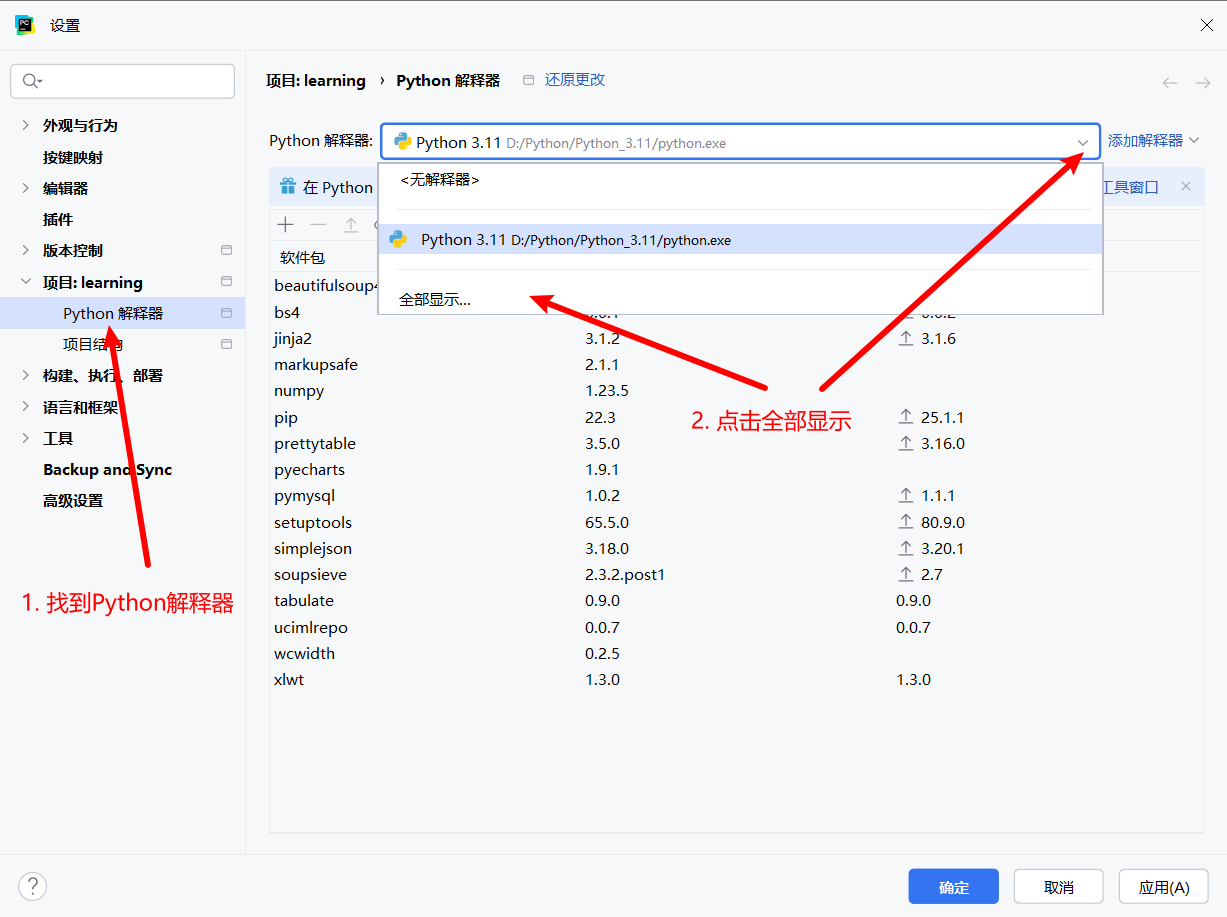Select Python 3.11 in the dropdown list
Viewport: 1227px width, 917px height.
click(740, 240)
